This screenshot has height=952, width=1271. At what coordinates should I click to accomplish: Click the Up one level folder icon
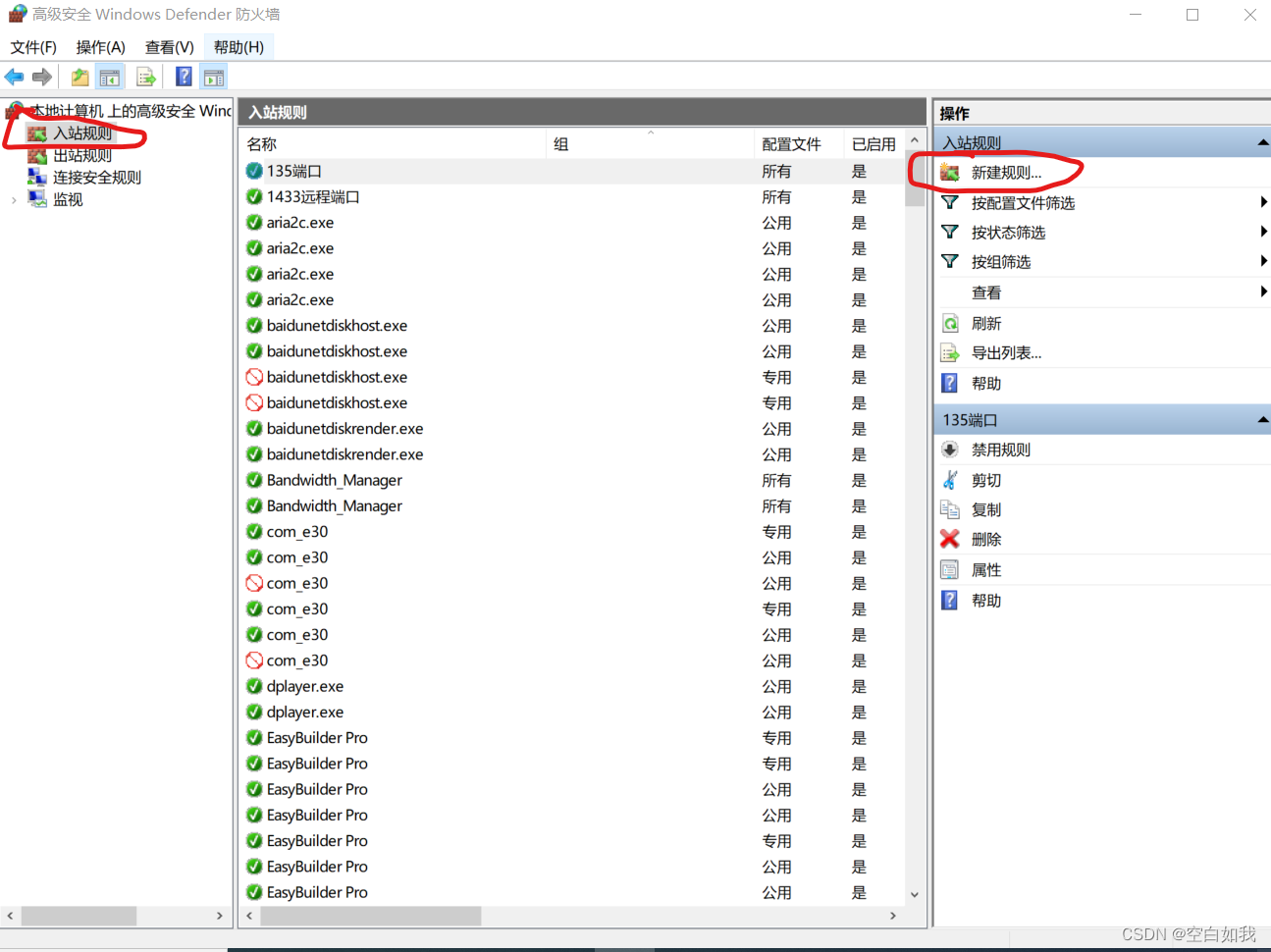click(x=79, y=77)
